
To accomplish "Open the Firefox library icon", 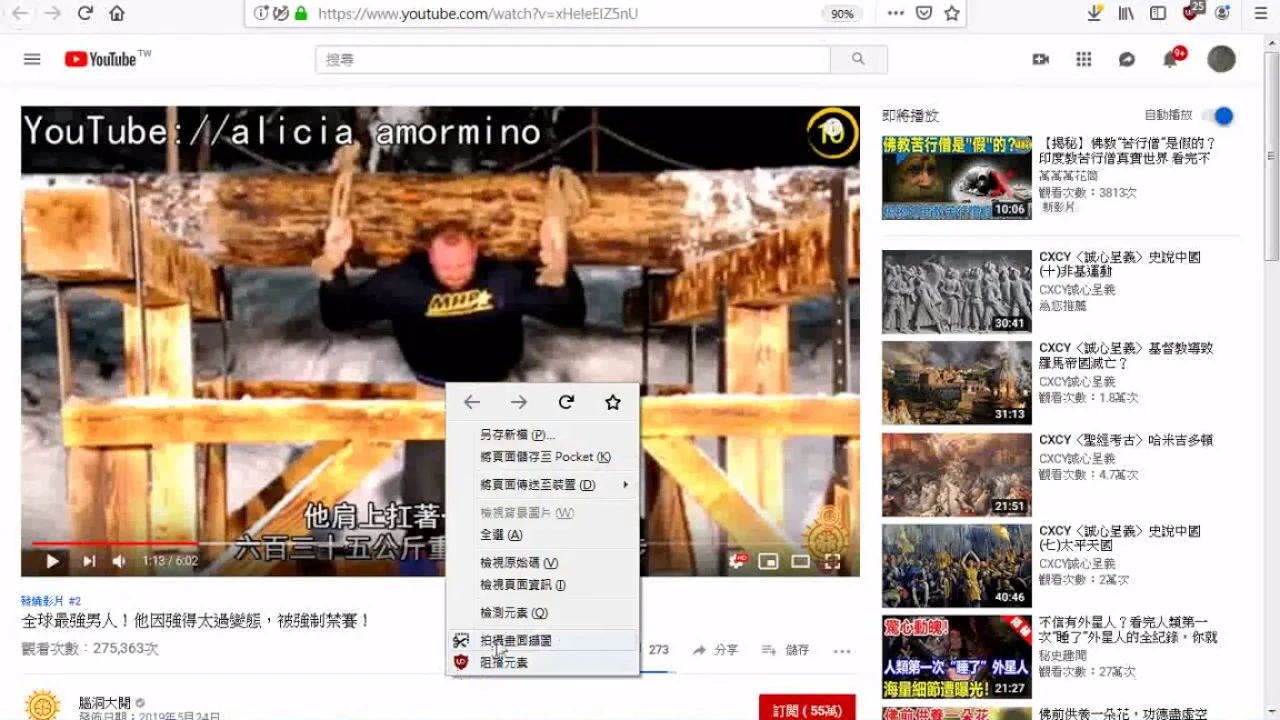I will point(1126,13).
